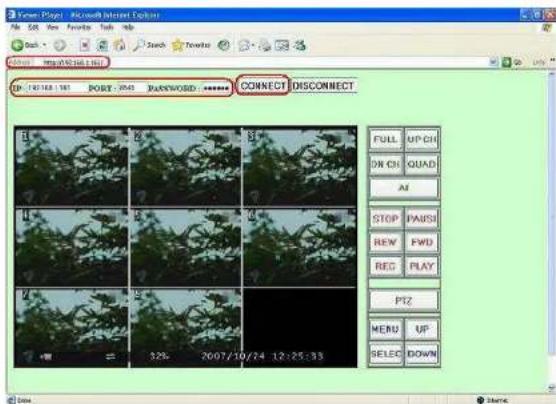Click the UP CH channel button
The height and width of the screenshot is (404, 556).
(422, 139)
